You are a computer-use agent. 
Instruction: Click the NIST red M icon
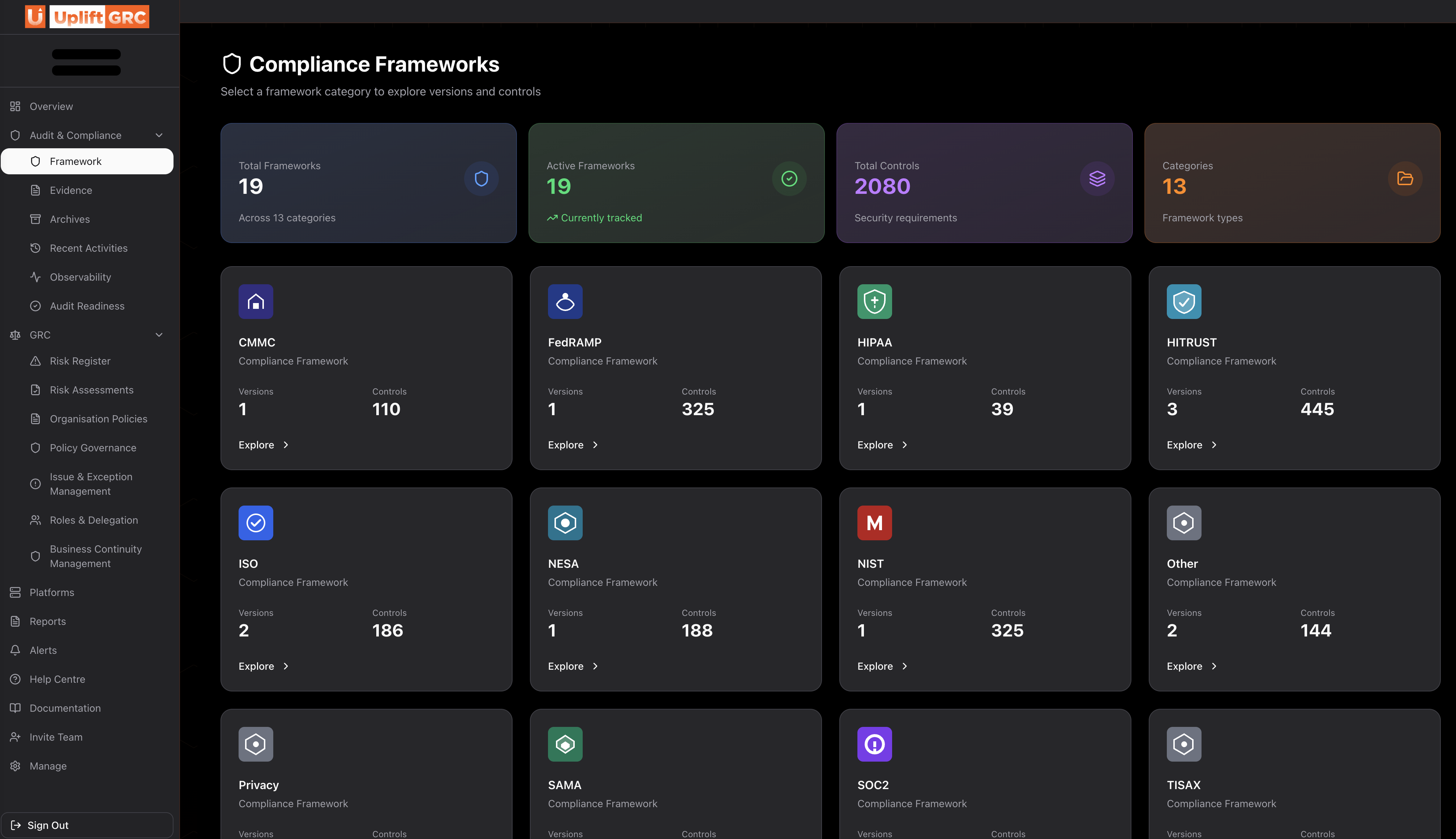pos(874,523)
